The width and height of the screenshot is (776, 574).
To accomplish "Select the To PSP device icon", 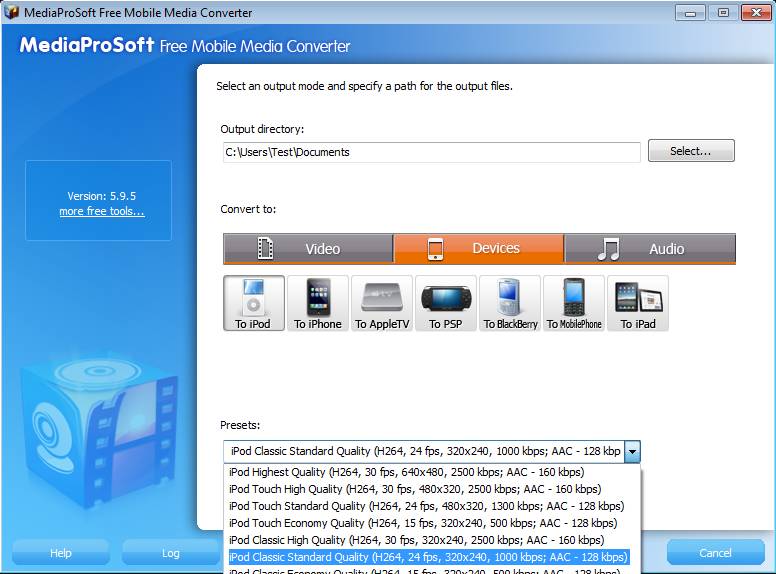I will pyautogui.click(x=446, y=303).
